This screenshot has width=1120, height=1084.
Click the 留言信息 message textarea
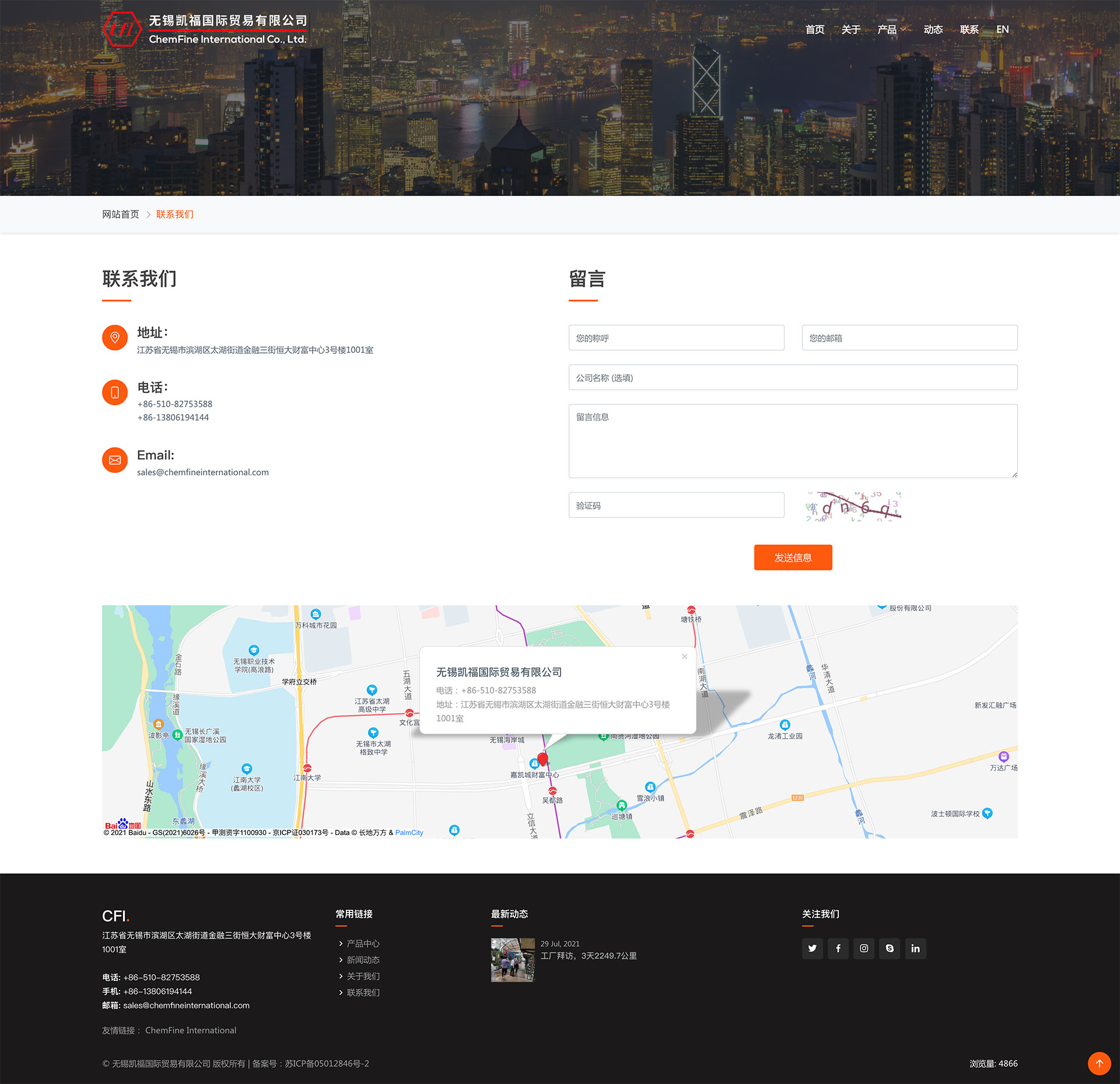pyautogui.click(x=793, y=441)
